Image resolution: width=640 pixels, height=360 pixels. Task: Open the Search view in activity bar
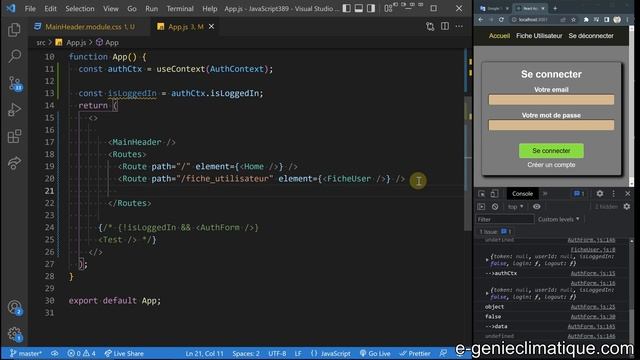(x=14, y=56)
